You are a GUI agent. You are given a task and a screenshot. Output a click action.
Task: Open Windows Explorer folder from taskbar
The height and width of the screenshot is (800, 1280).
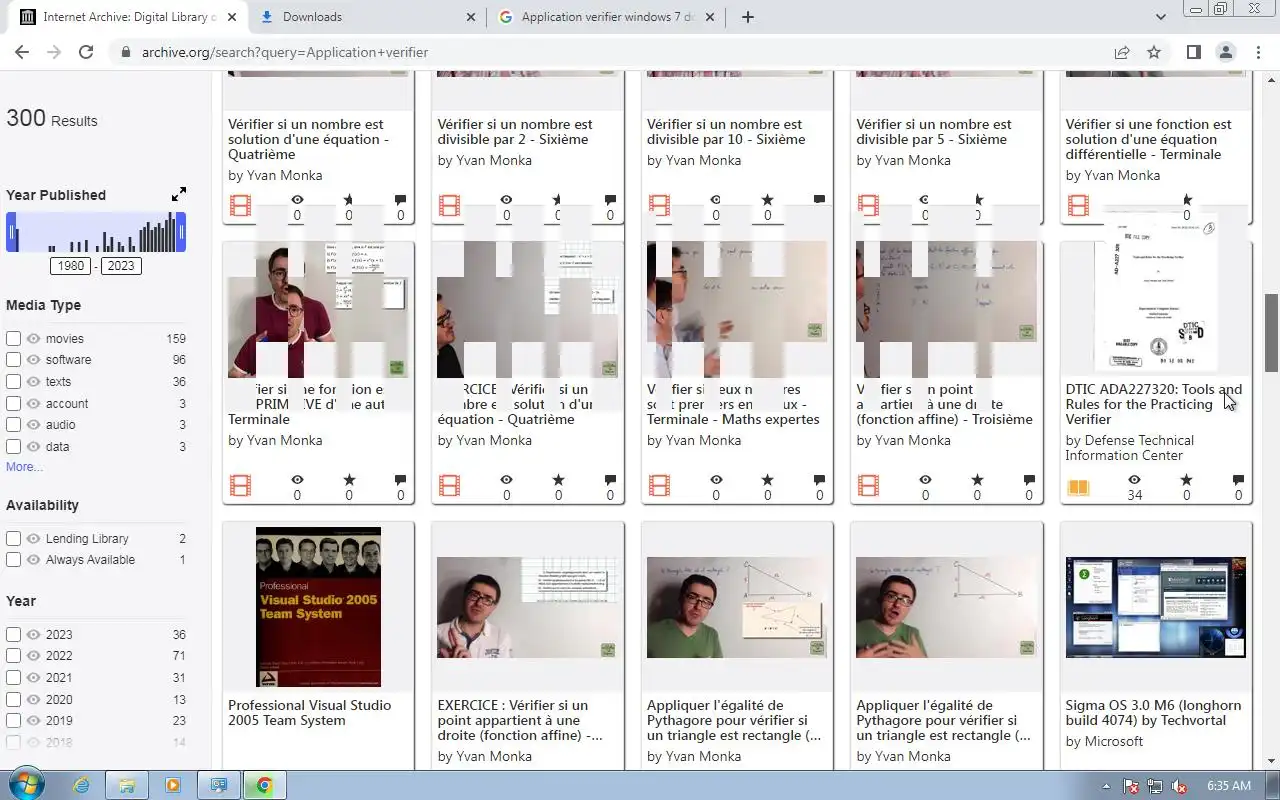point(127,785)
